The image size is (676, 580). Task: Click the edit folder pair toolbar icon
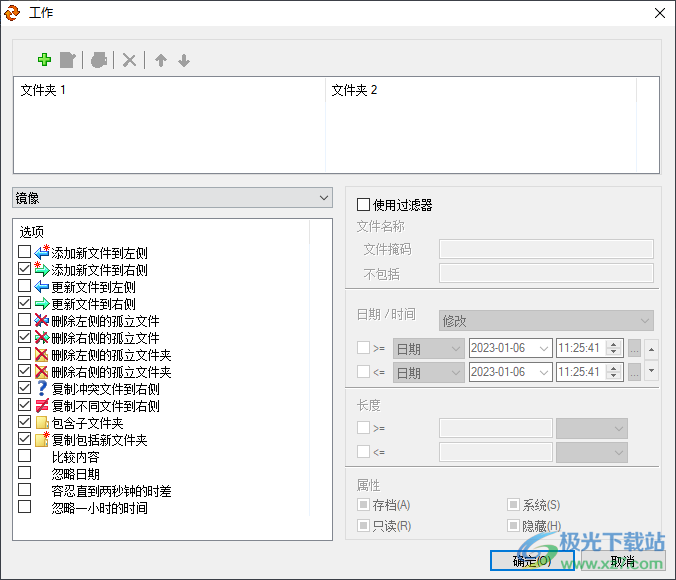(x=68, y=60)
